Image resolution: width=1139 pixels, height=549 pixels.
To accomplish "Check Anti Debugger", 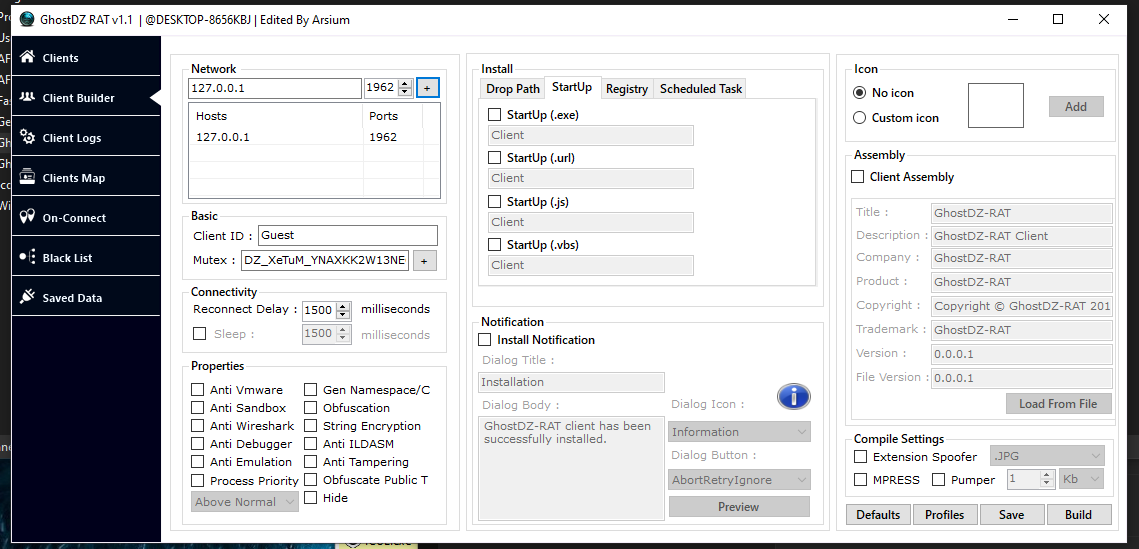I will click(x=198, y=444).
